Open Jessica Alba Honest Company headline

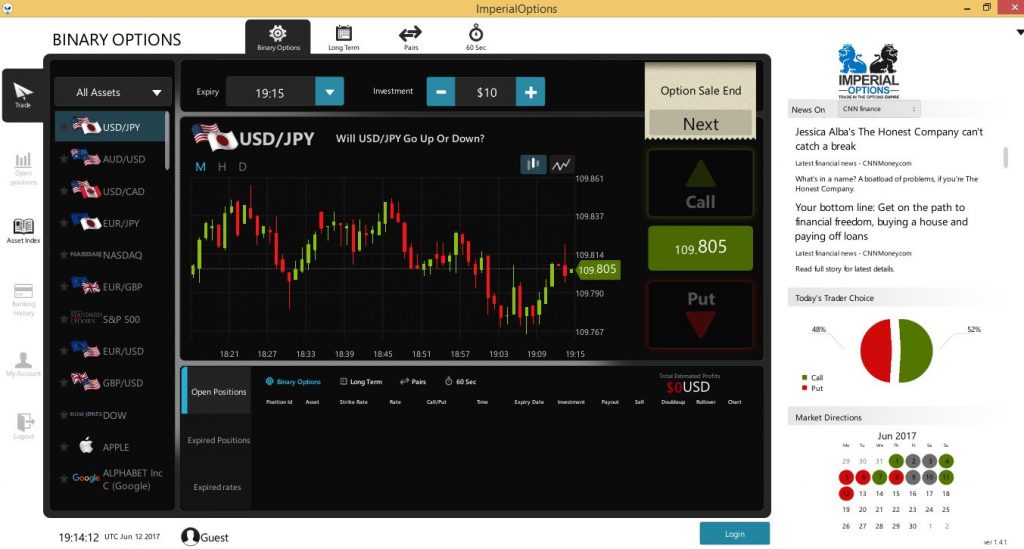click(x=888, y=138)
